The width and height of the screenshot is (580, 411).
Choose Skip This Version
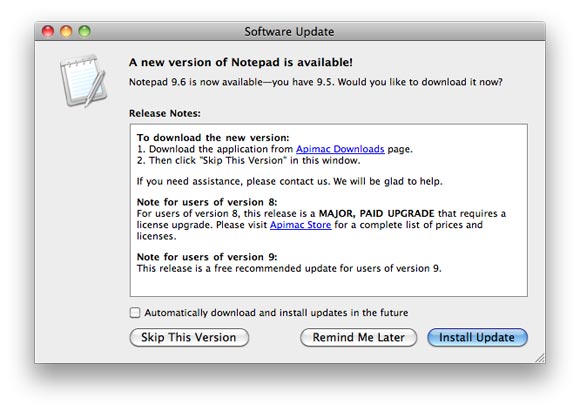pos(189,337)
